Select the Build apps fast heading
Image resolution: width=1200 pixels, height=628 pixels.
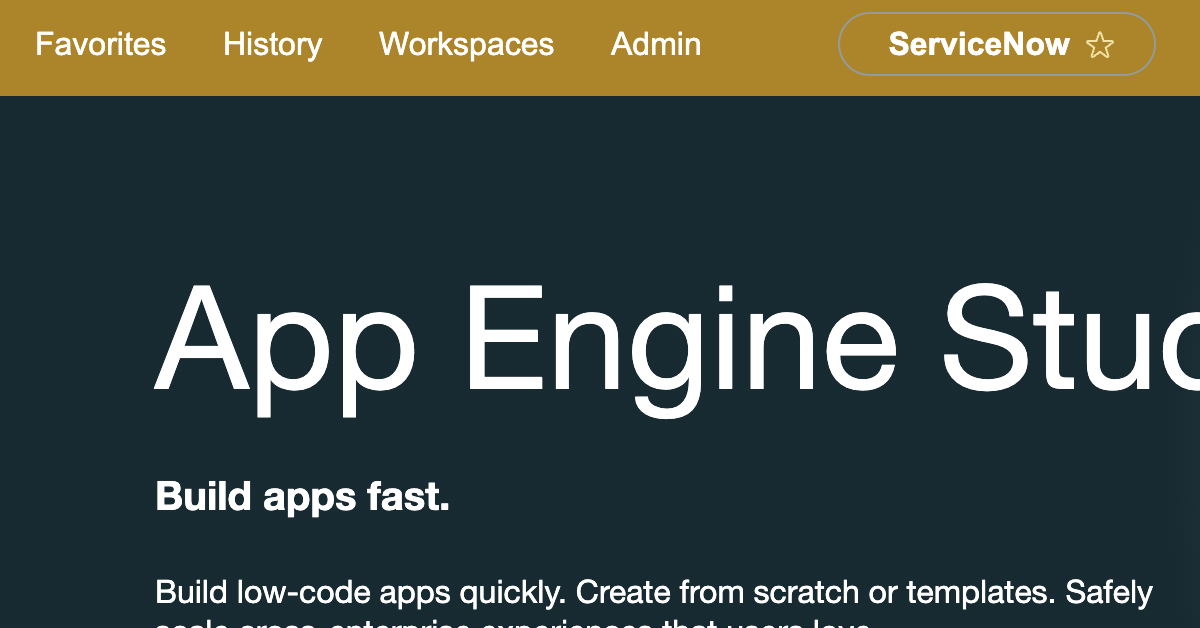click(302, 496)
